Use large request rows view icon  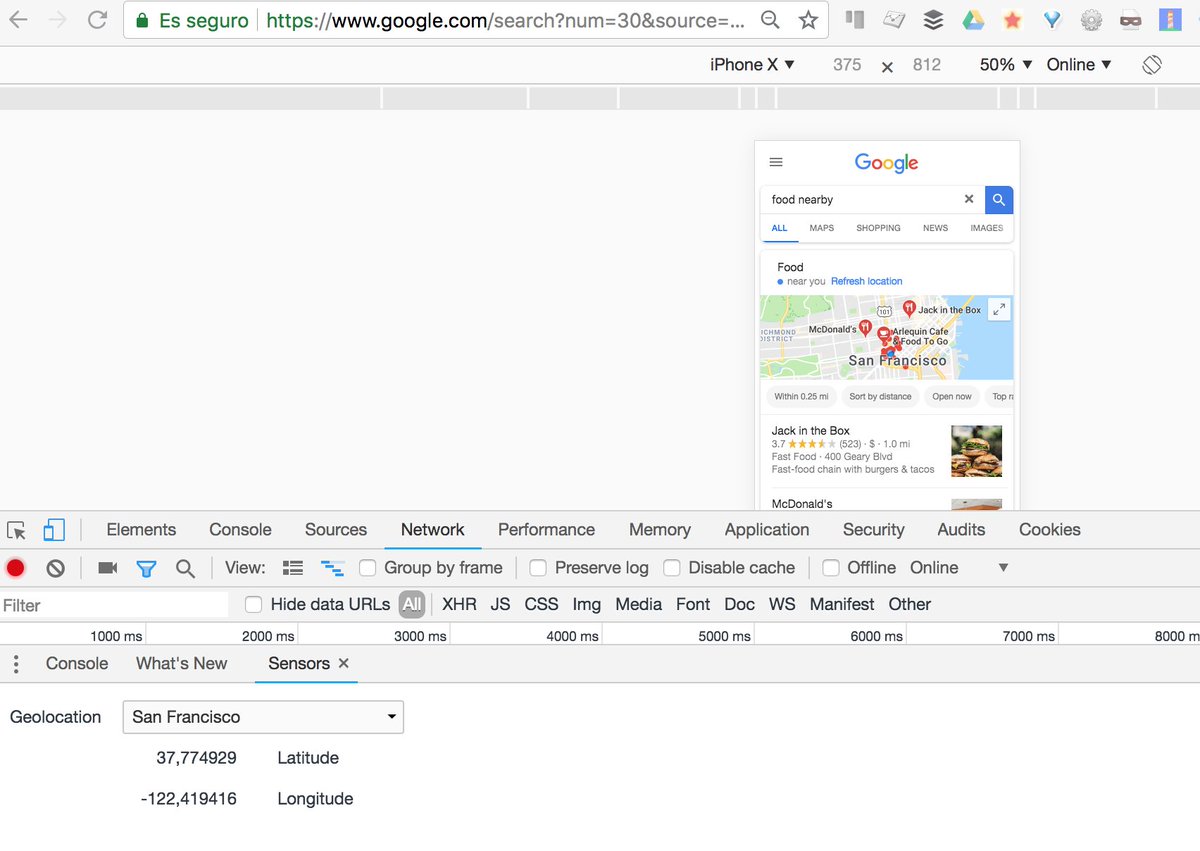pos(293,568)
